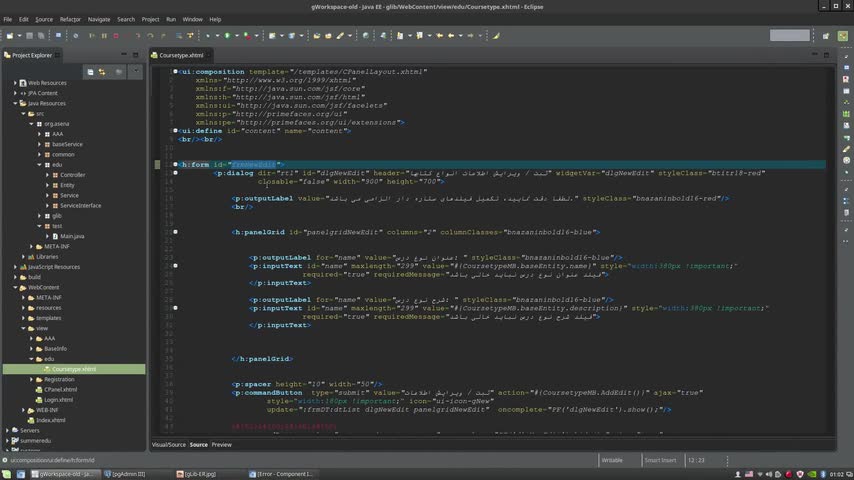This screenshot has width=854, height=480.
Task: Open Project Explorer view menu dropdown
Action: click(x=136, y=72)
